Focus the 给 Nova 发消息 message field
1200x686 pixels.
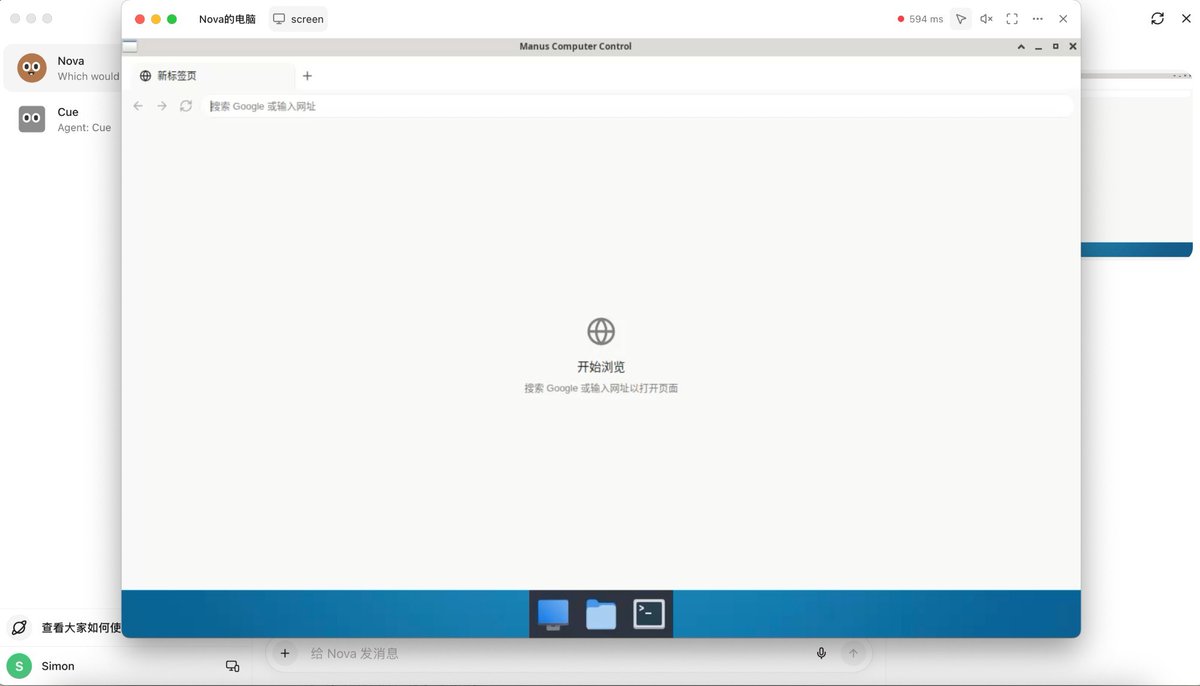point(555,653)
